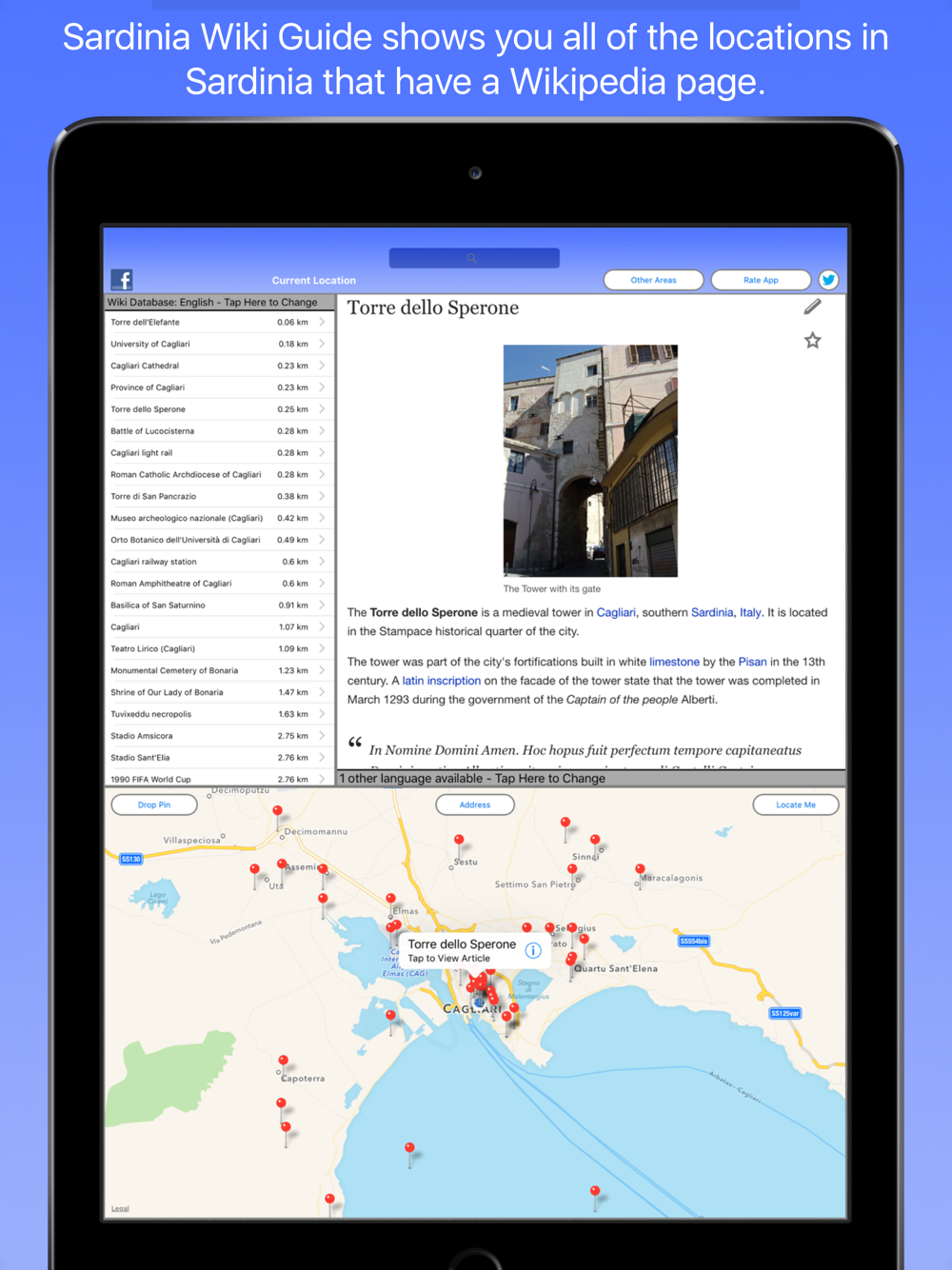Tap the Torre dello Sperone article title
This screenshot has width=952, height=1270.
(433, 308)
